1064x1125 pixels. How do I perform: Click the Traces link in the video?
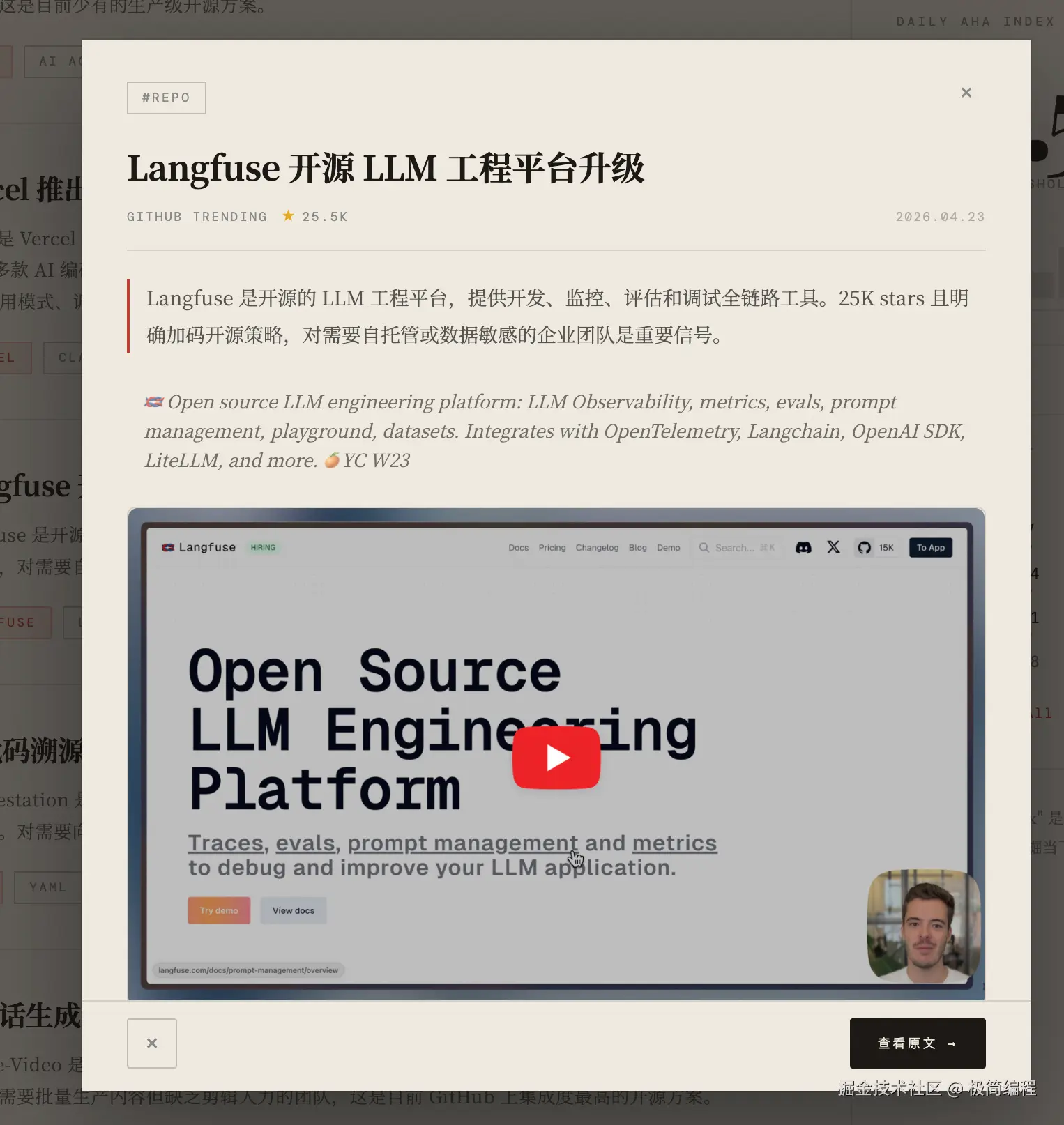[x=226, y=843]
